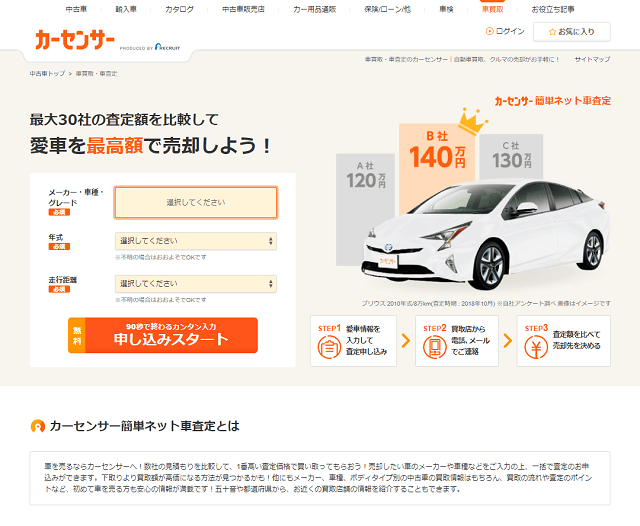Open the メーカー・車種・グレード selection field

click(196, 202)
